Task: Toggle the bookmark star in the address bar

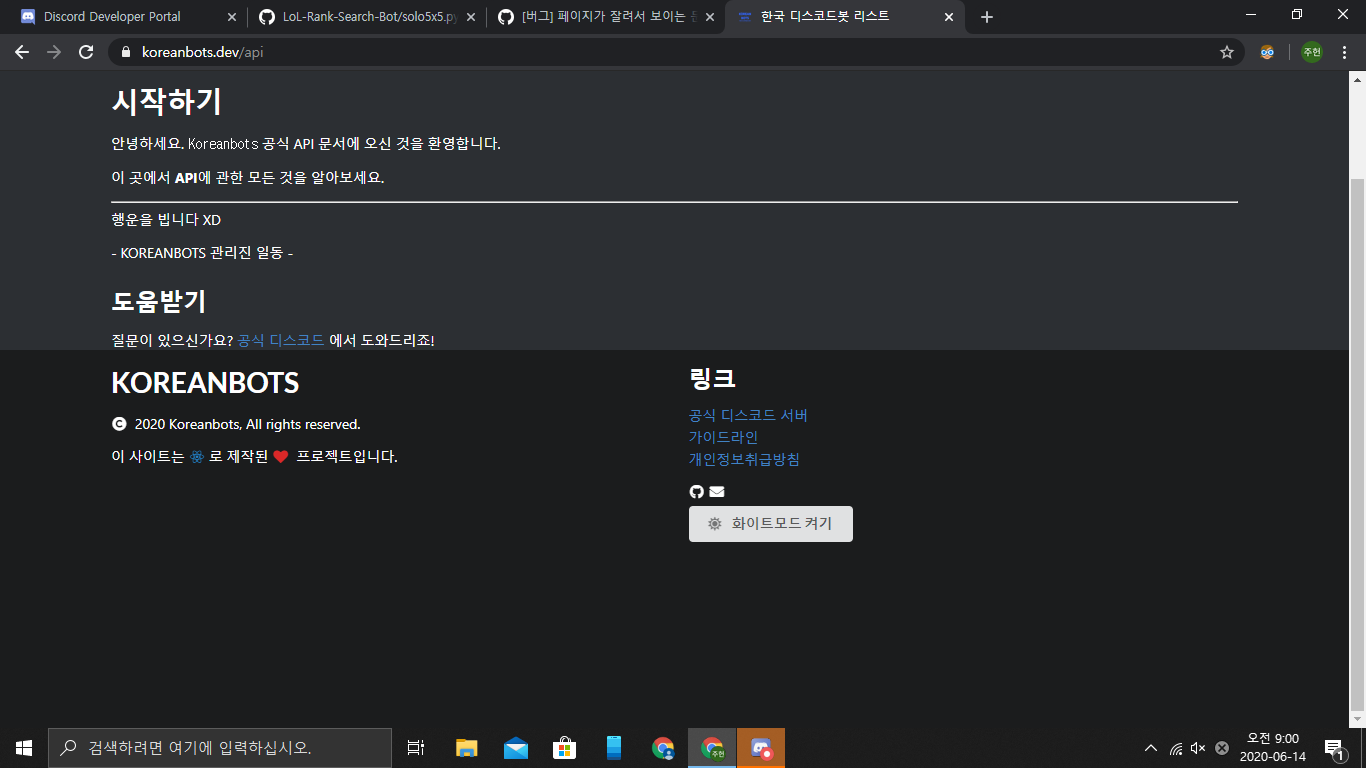Action: coord(1227,52)
